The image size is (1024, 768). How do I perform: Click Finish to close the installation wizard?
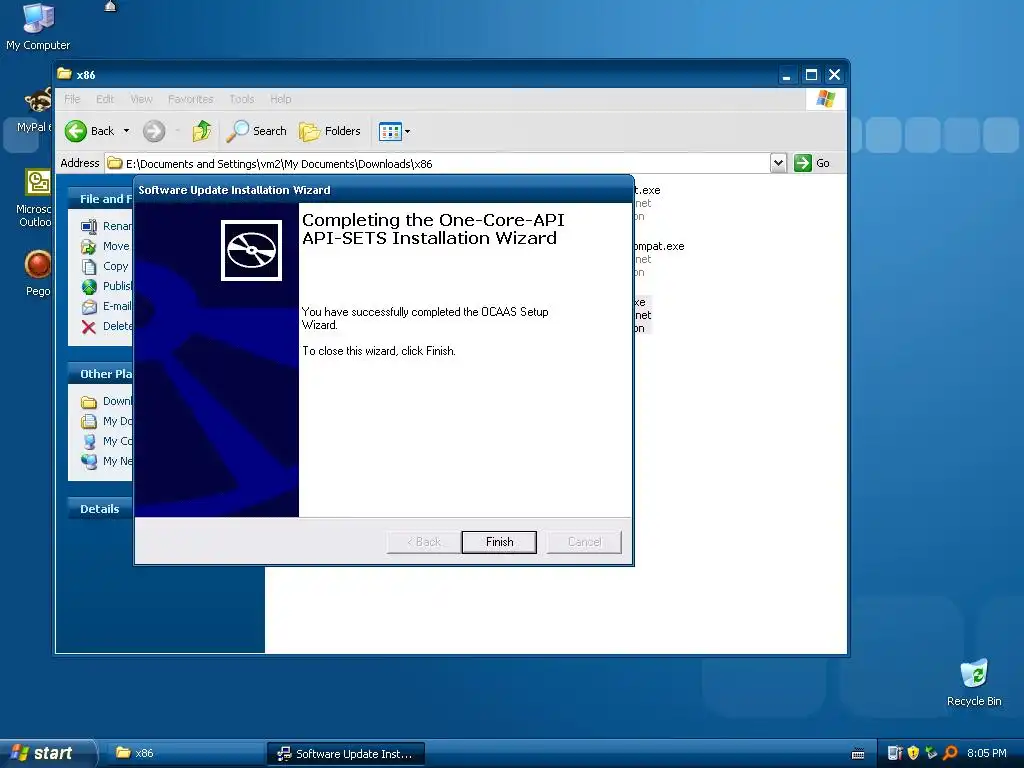point(499,542)
